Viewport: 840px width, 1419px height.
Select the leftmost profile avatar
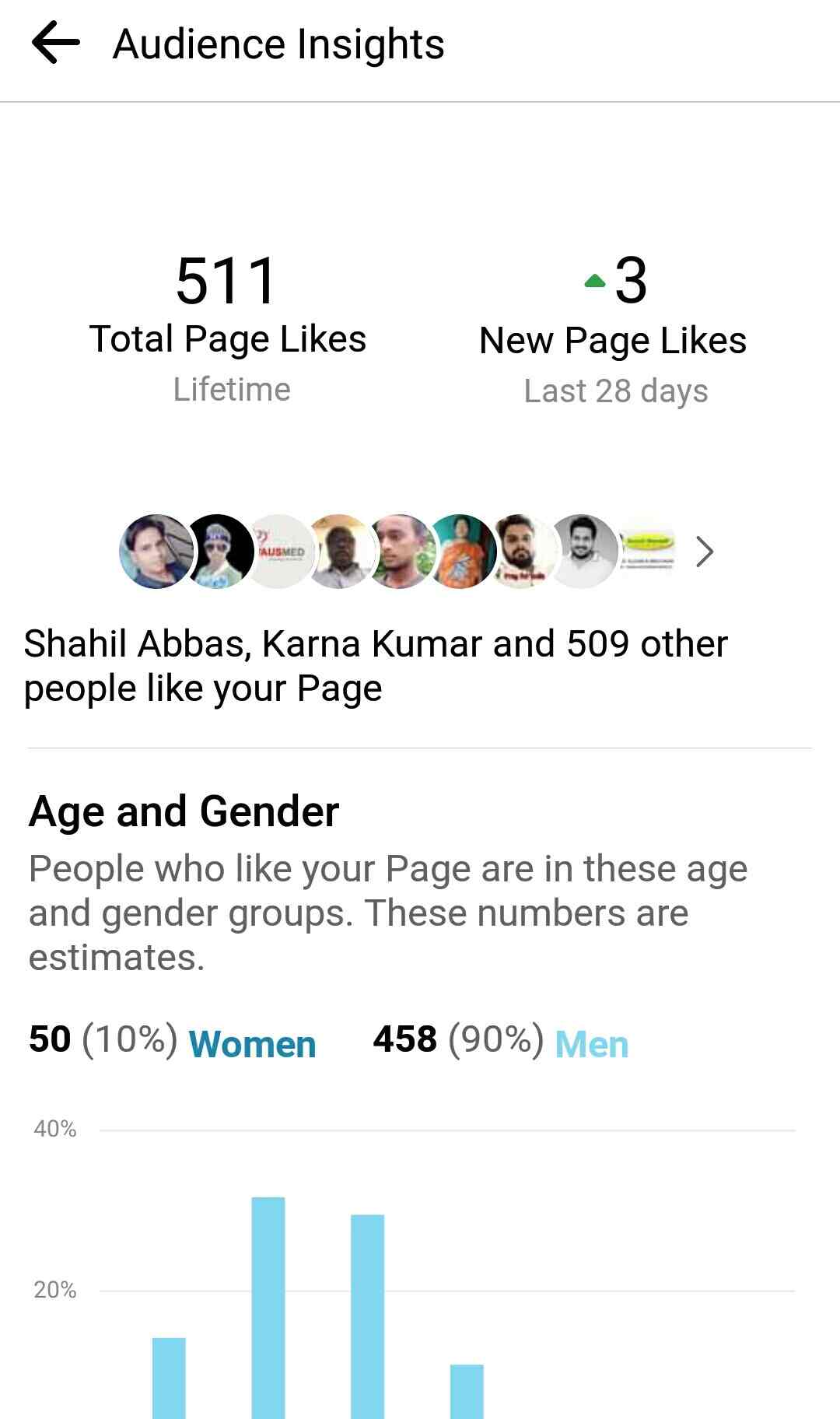tap(156, 552)
